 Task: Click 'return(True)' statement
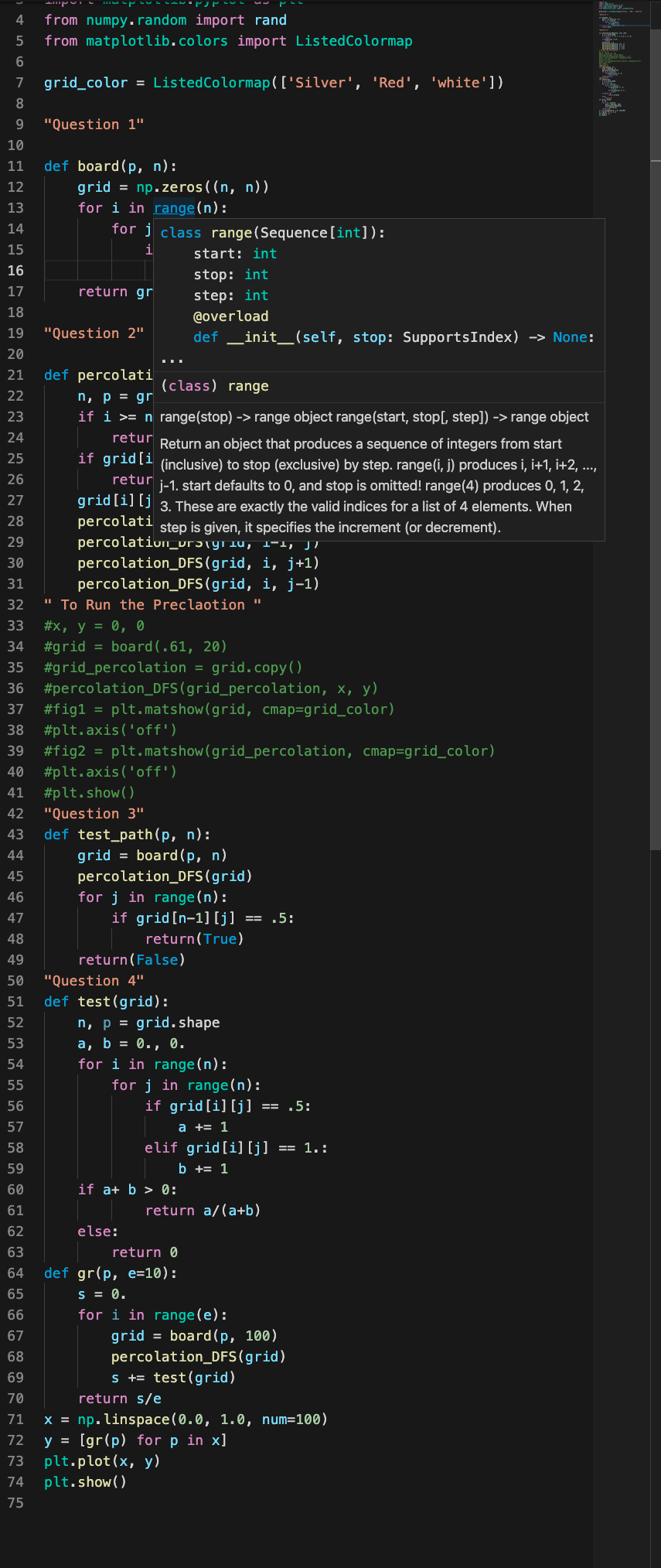click(195, 939)
